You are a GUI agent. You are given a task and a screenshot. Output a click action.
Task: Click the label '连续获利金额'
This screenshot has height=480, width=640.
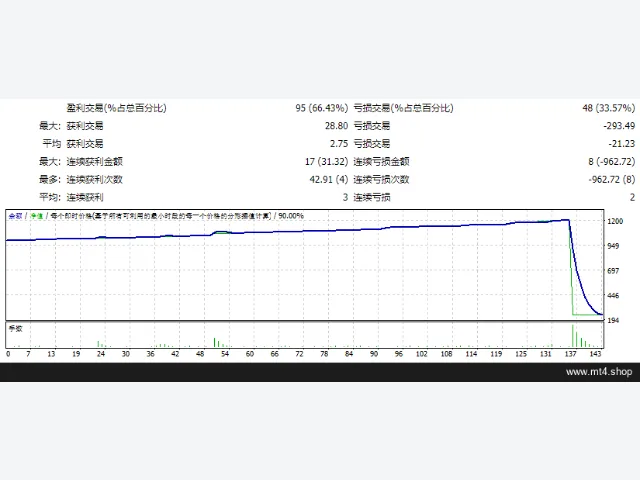pos(95,162)
